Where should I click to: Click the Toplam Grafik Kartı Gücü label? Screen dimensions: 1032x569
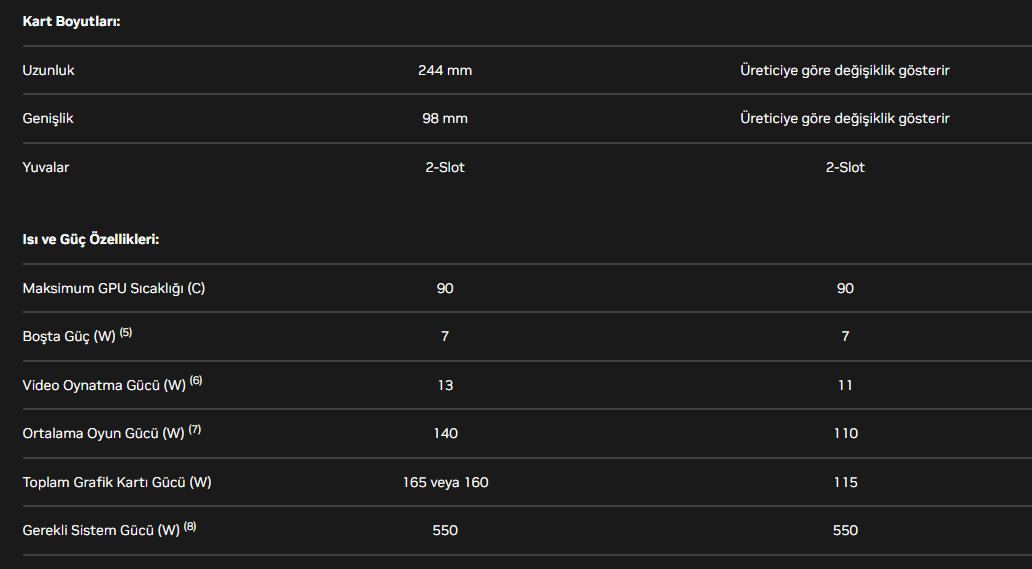pyautogui.click(x=117, y=483)
